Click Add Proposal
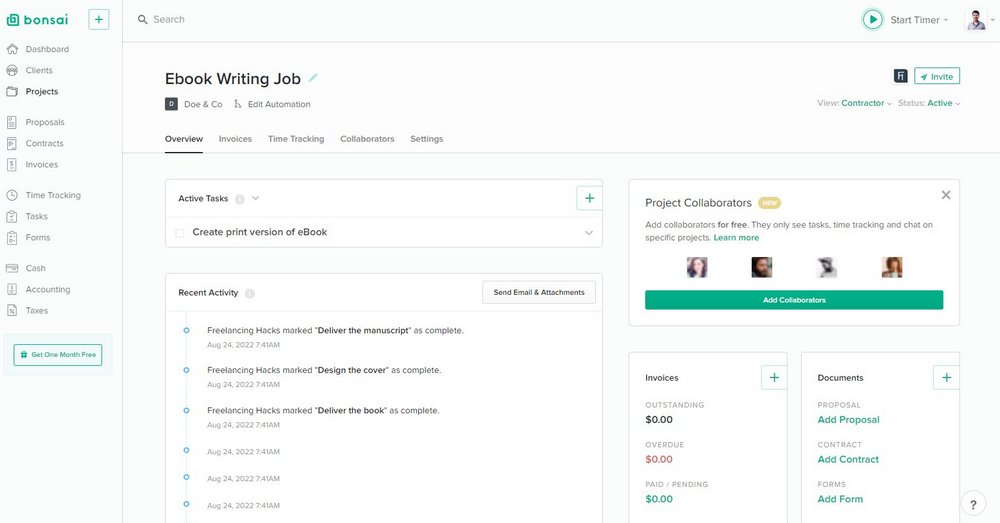 [x=848, y=420]
